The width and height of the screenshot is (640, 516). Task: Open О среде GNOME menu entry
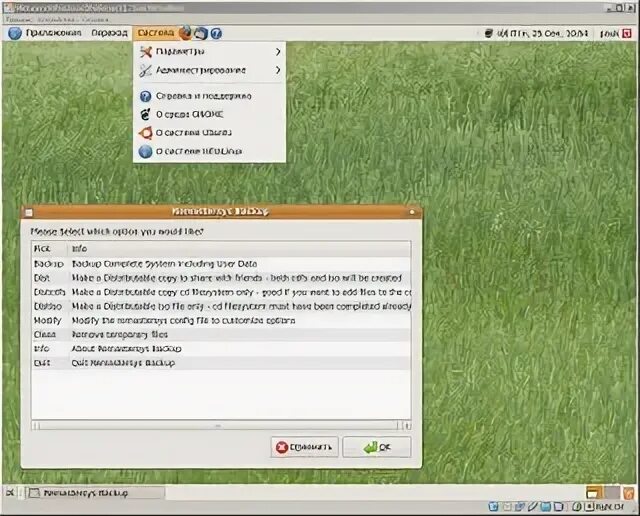coord(209,115)
